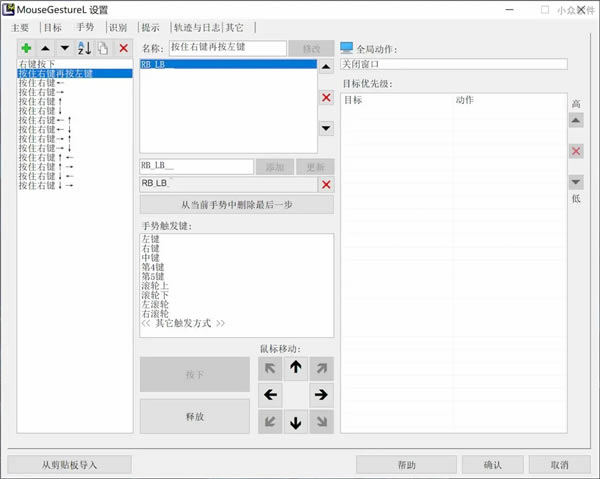Click the green plus add gesture icon
This screenshot has width=600, height=479.
[x=26, y=48]
